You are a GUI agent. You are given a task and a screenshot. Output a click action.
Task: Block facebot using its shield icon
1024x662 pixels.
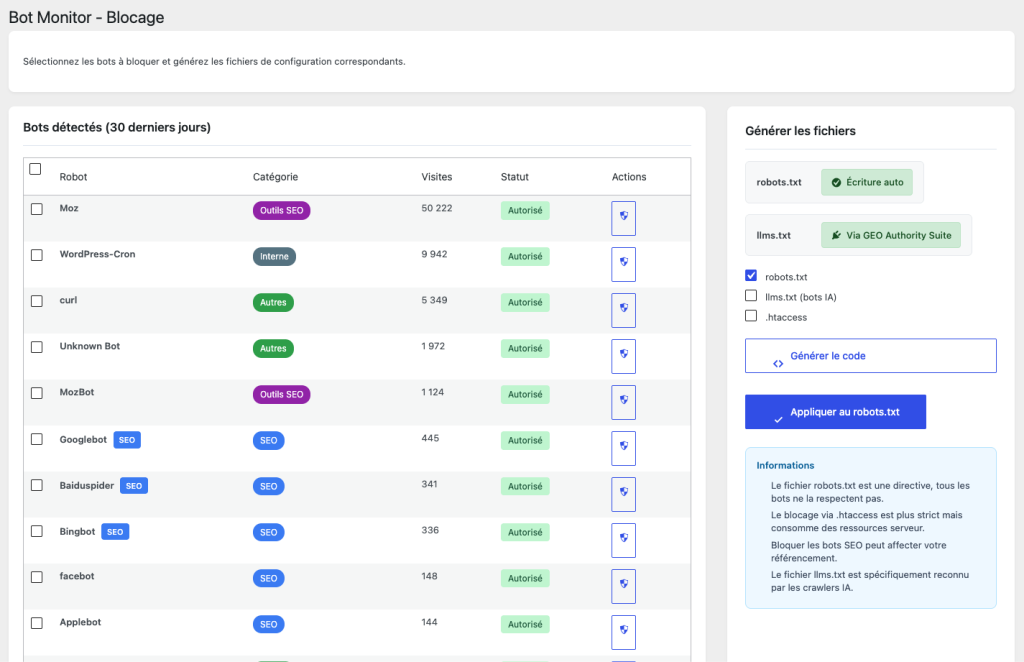[623, 586]
